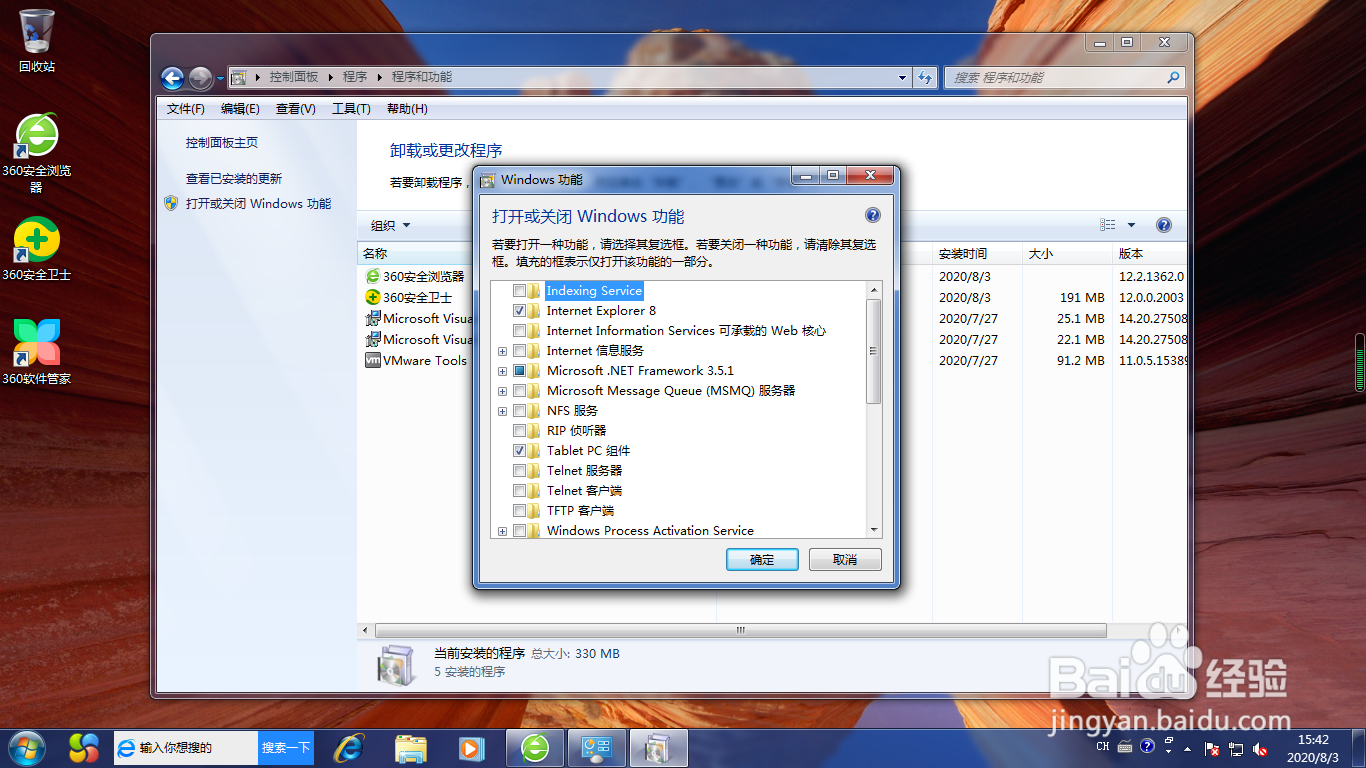Click the Windows Start orb
Image resolution: width=1366 pixels, height=768 pixels.
point(27,748)
